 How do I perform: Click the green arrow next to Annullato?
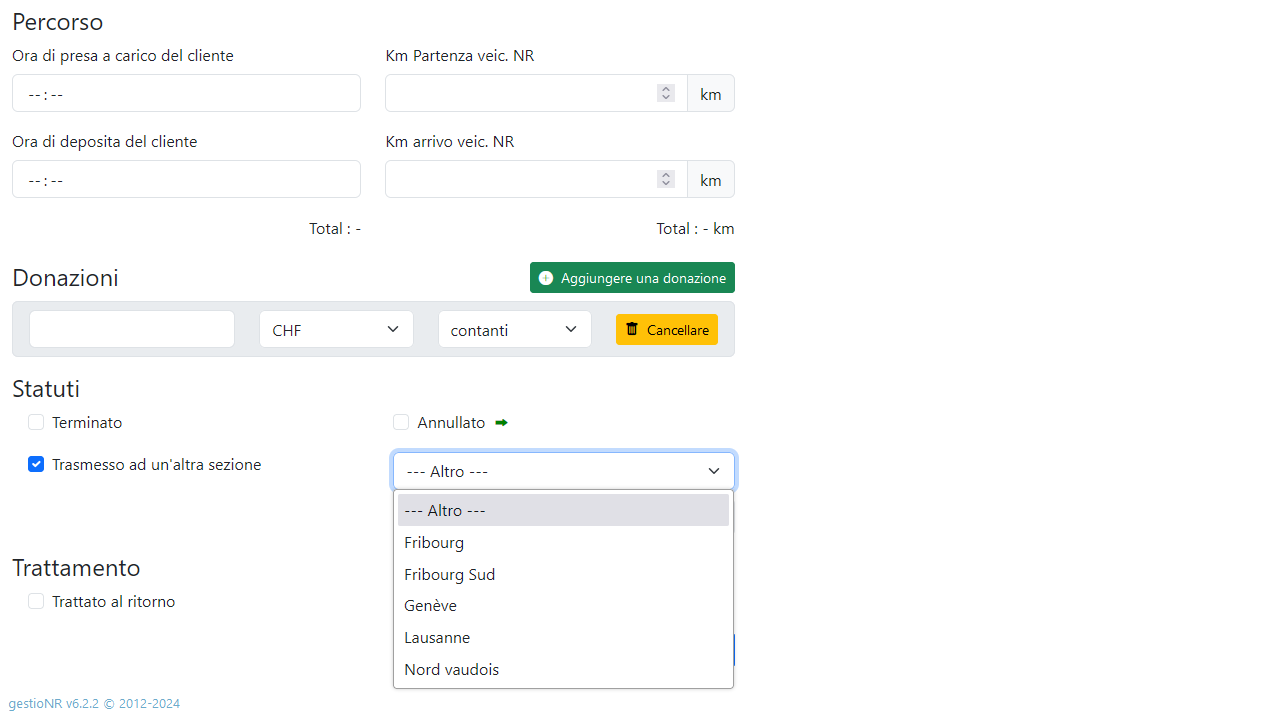pos(502,423)
